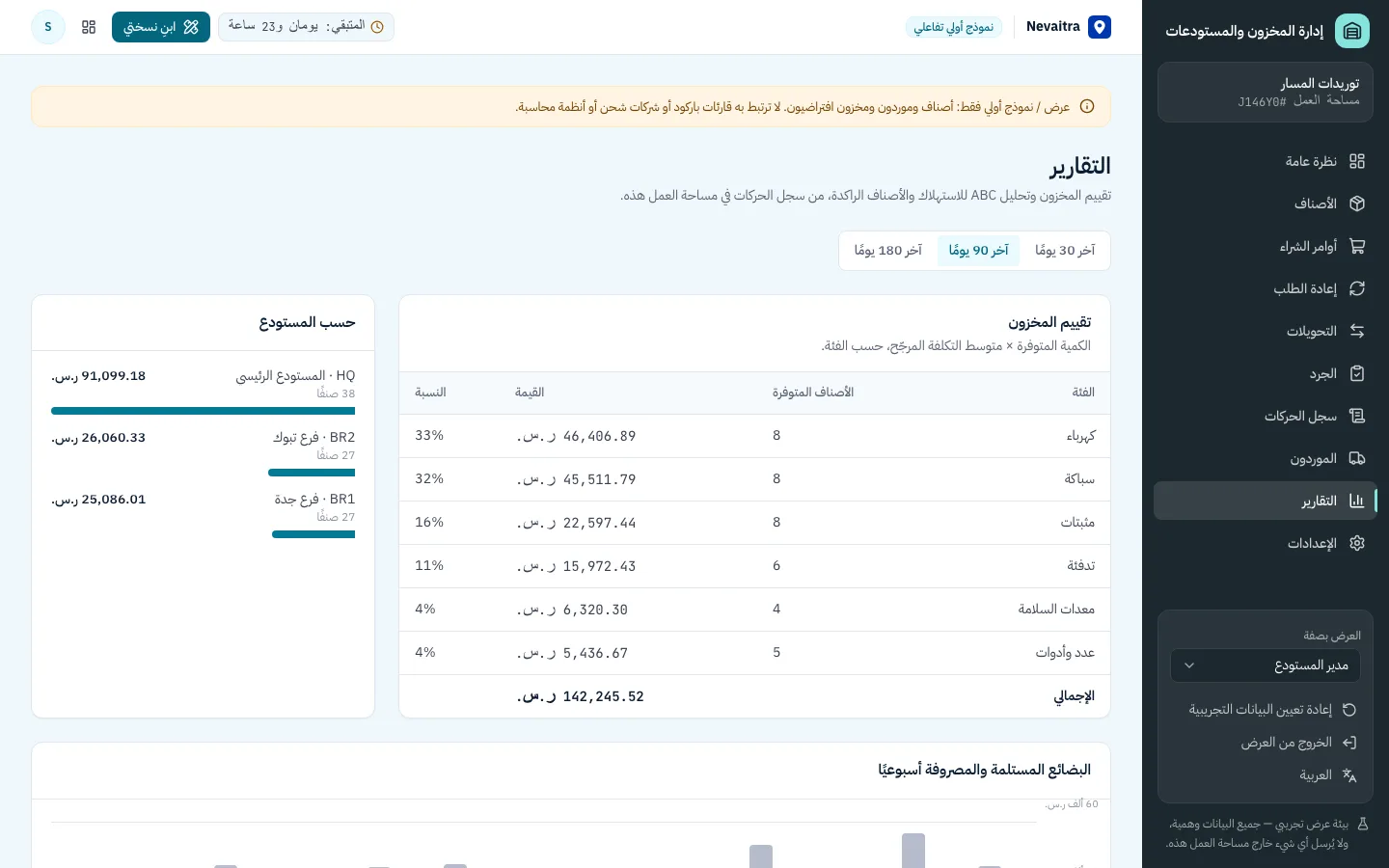Click the إعادة الطلب refresh icon
1389x868 pixels.
(1357, 288)
